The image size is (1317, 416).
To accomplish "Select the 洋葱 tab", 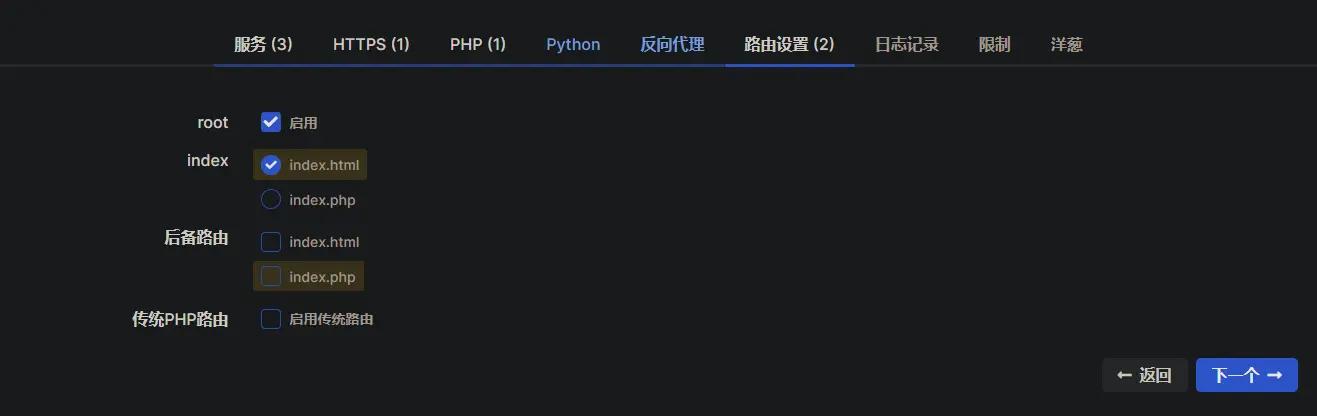I will (1066, 44).
